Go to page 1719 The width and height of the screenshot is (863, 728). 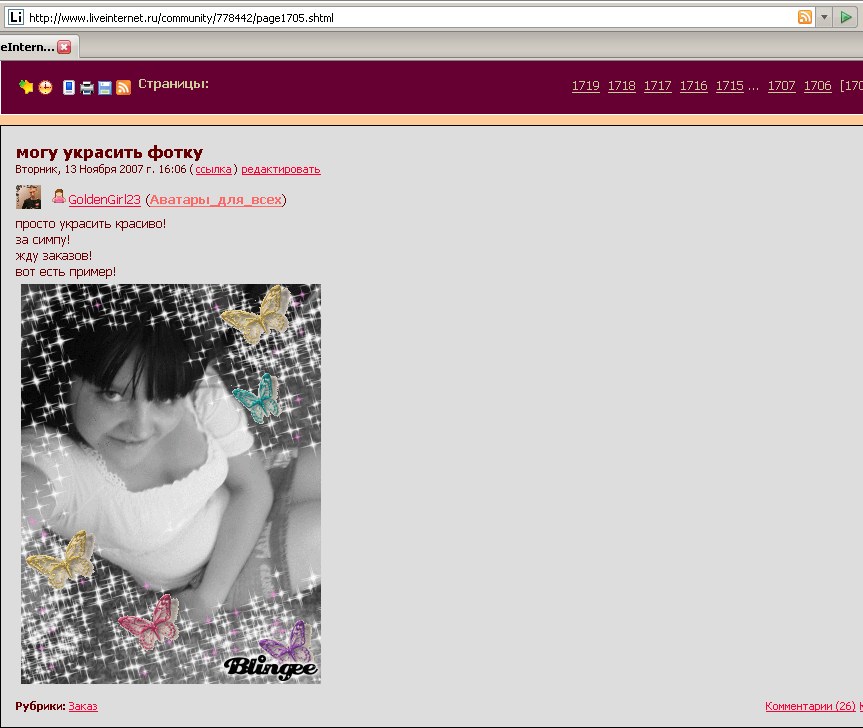point(585,86)
